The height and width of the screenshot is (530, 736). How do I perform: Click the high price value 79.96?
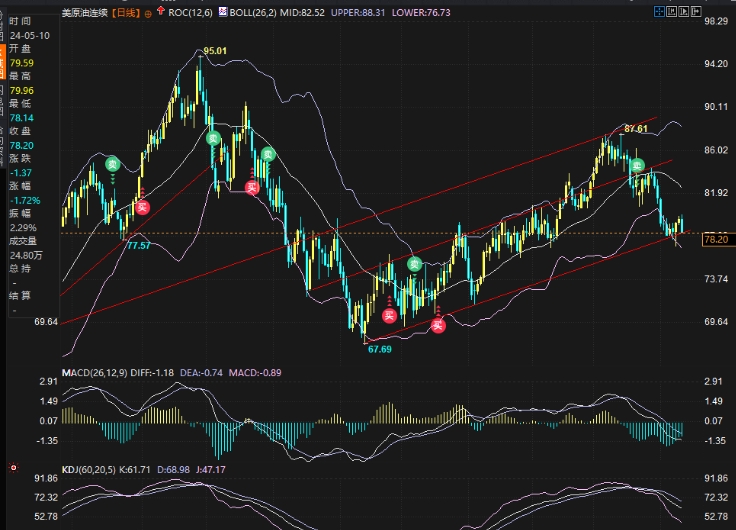(x=22, y=91)
